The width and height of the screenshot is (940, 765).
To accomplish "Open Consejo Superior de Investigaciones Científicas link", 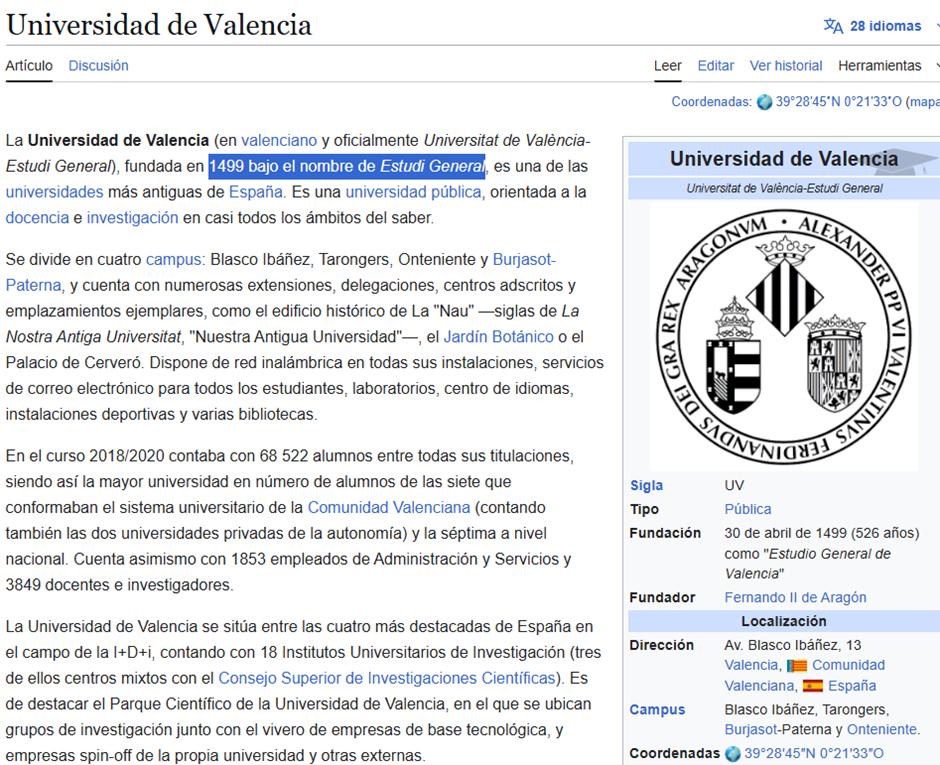I will 387,678.
